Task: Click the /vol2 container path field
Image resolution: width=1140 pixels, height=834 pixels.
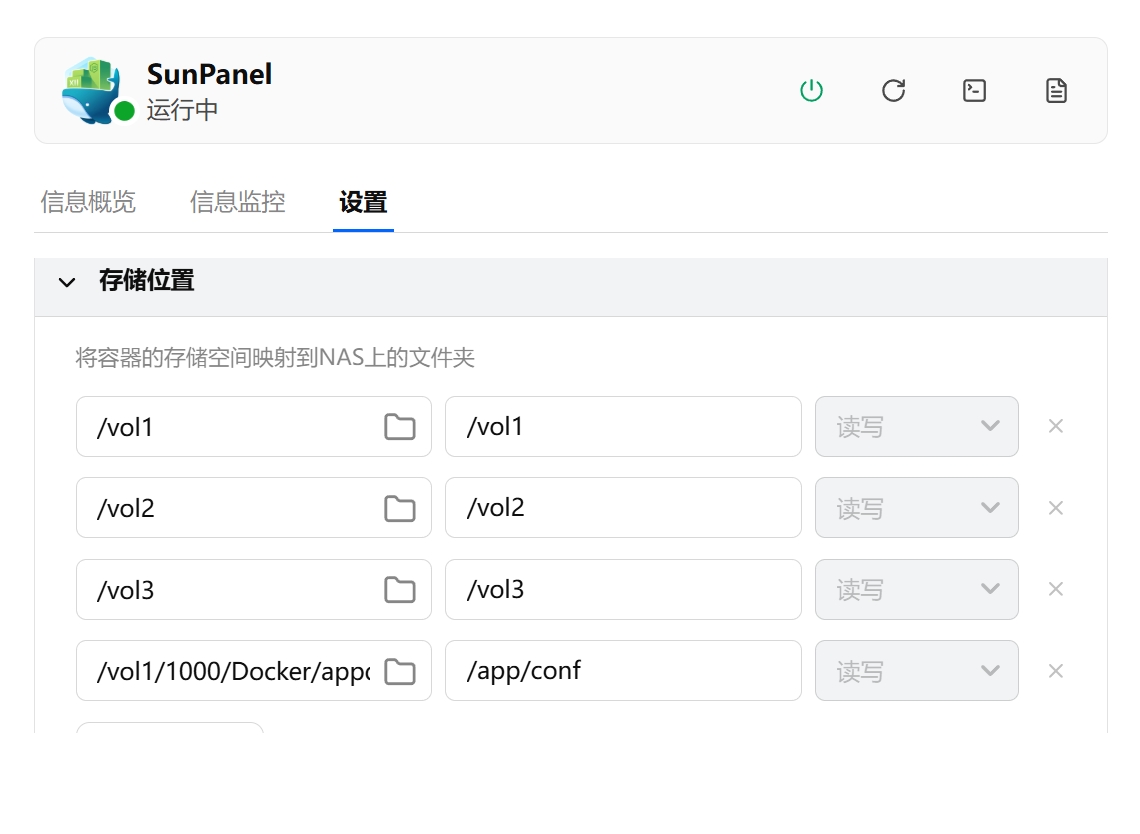Action: click(x=622, y=508)
